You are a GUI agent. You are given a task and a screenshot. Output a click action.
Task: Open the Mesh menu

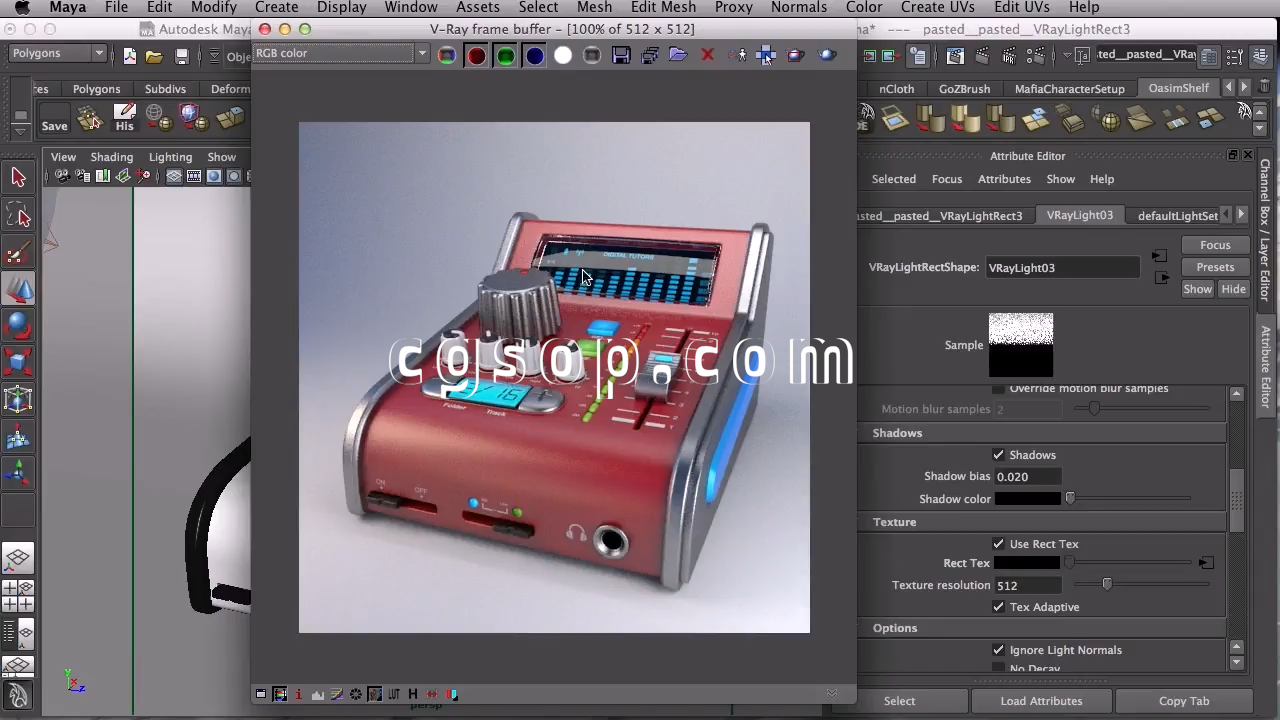[x=594, y=8]
